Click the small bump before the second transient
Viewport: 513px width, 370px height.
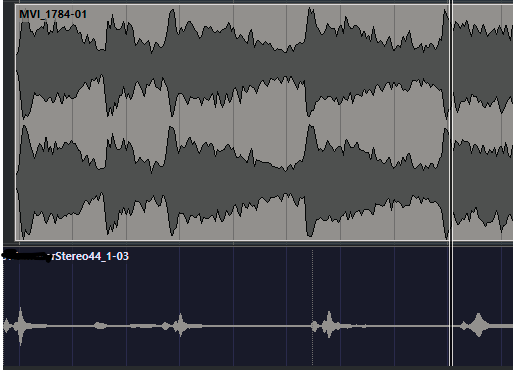[x=166, y=326]
